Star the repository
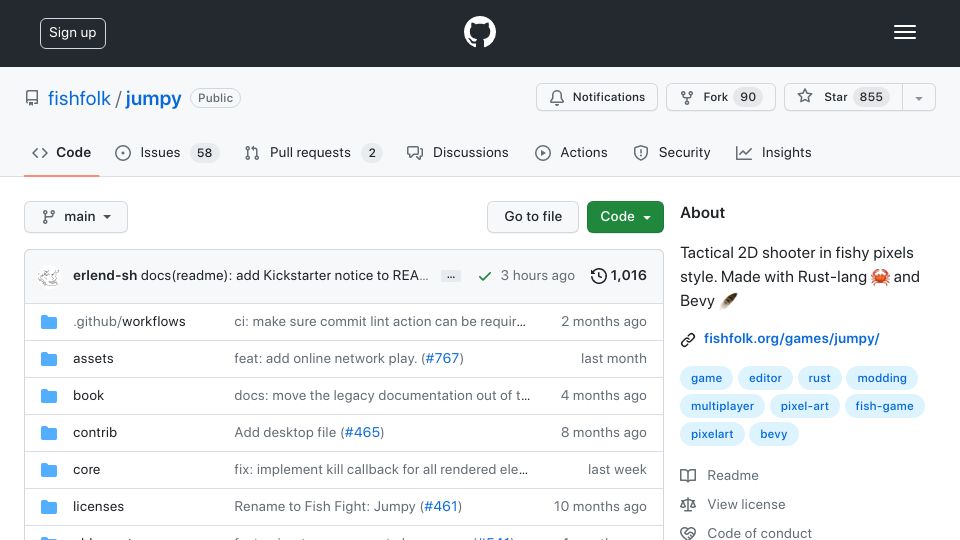The image size is (960, 540). click(843, 97)
